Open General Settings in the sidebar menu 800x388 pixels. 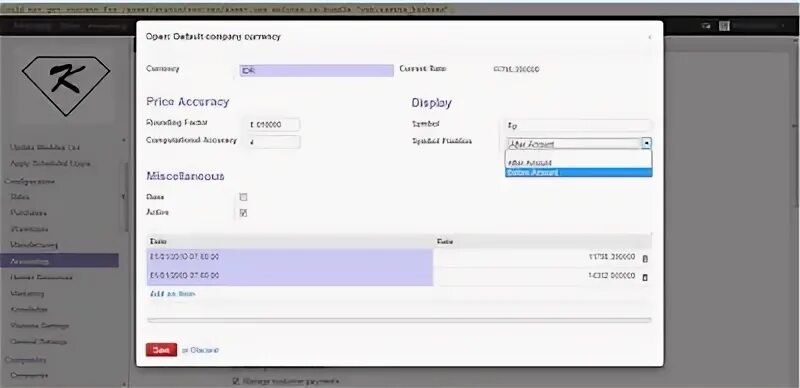(39, 342)
